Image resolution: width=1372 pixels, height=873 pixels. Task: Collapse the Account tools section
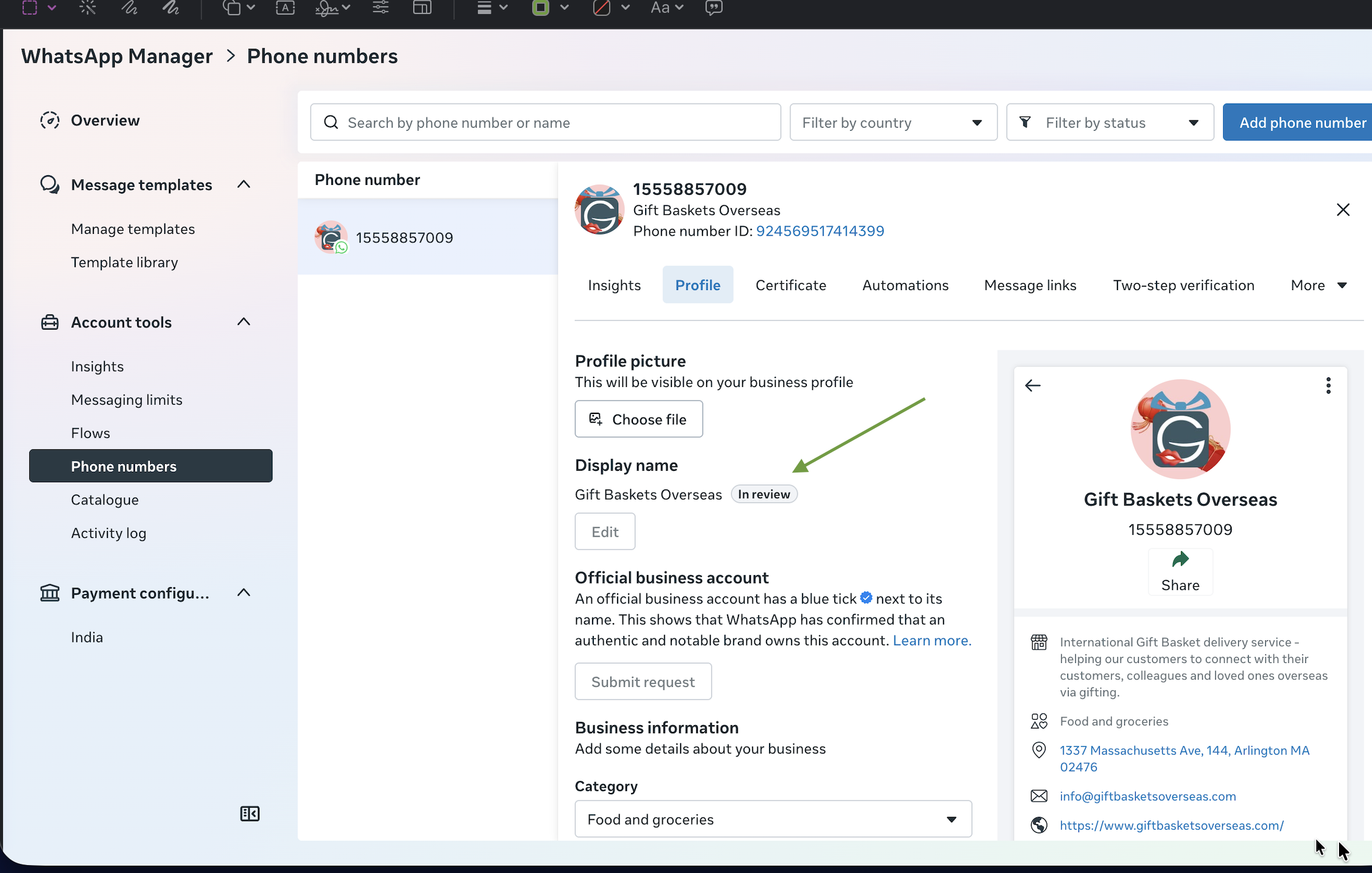[x=244, y=322]
